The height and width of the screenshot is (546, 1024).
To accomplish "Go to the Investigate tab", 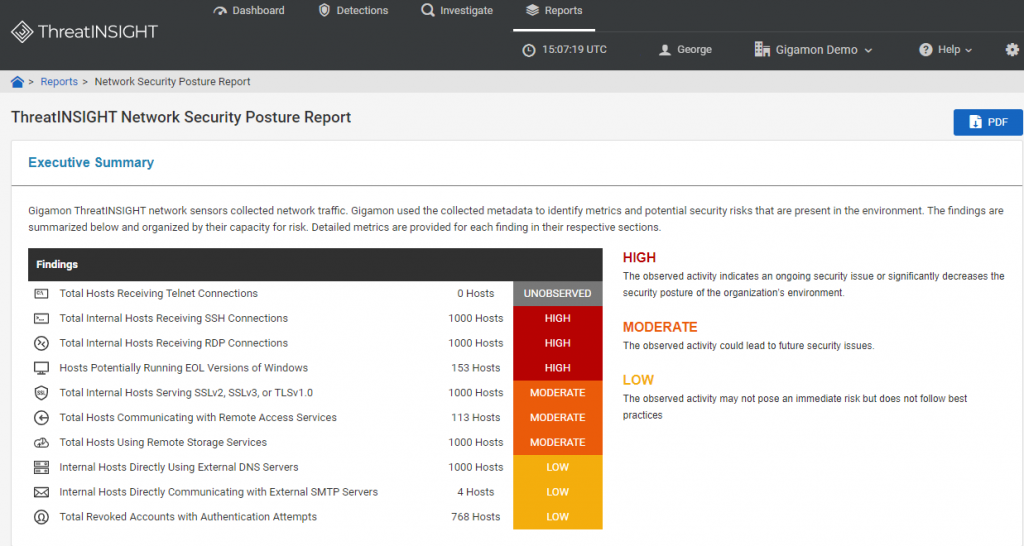I will point(457,10).
